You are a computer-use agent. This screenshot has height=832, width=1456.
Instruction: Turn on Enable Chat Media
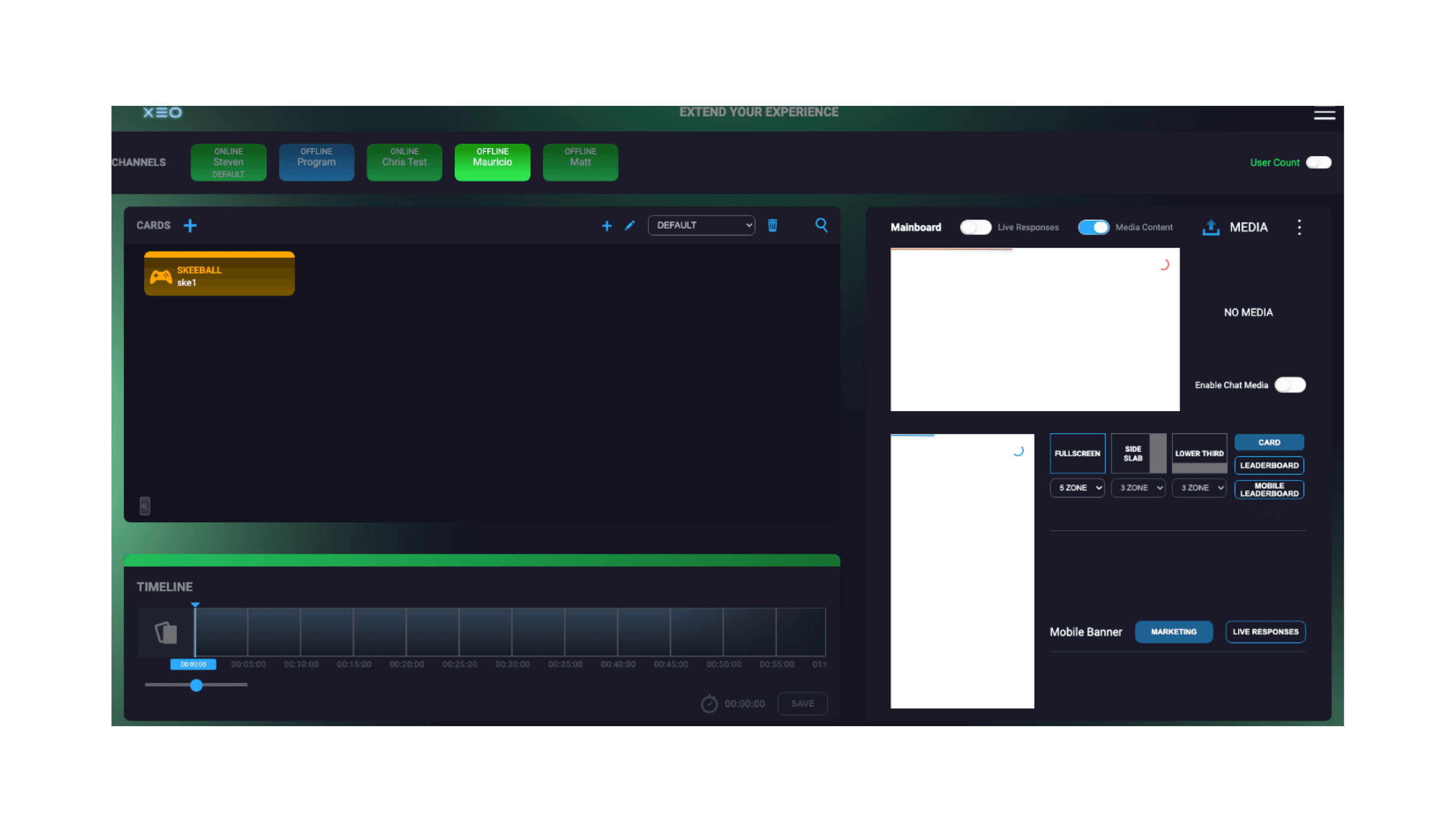coord(1289,384)
